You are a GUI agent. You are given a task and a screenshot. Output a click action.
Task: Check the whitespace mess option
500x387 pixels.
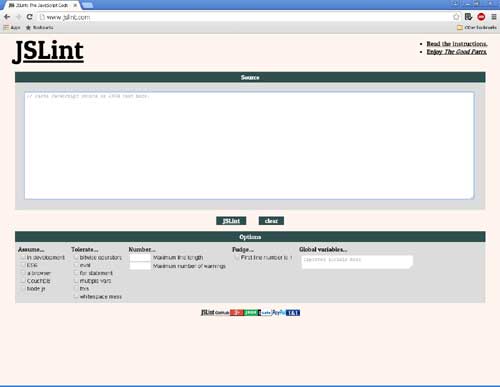coord(76,297)
